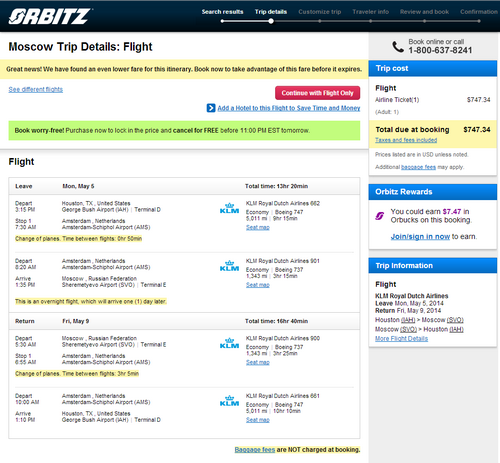This screenshot has width=500, height=463.
Task: Click the KLM logo for flight 662
Action: pyautogui.click(x=229, y=208)
